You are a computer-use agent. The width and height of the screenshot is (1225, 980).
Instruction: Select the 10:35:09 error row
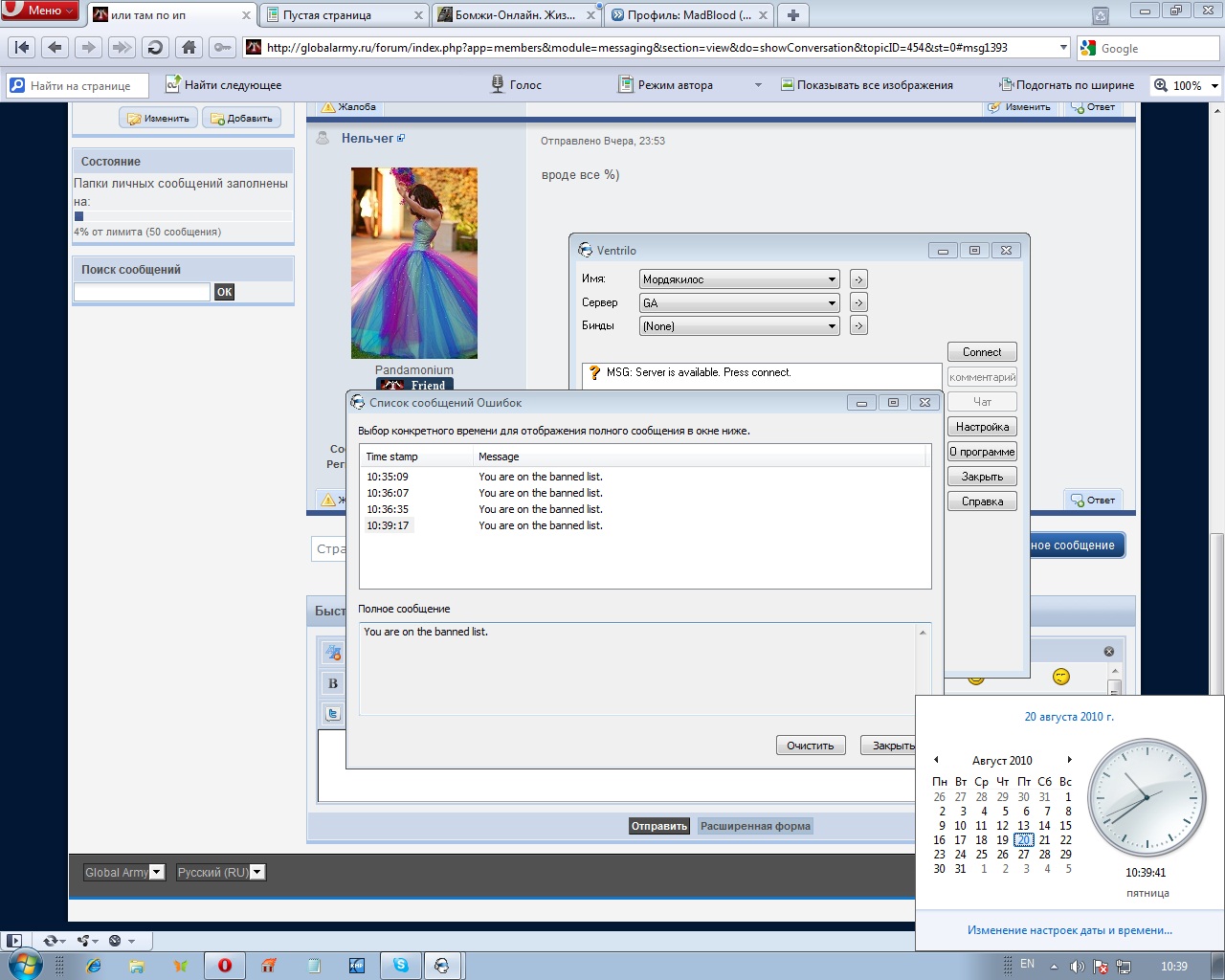(643, 477)
